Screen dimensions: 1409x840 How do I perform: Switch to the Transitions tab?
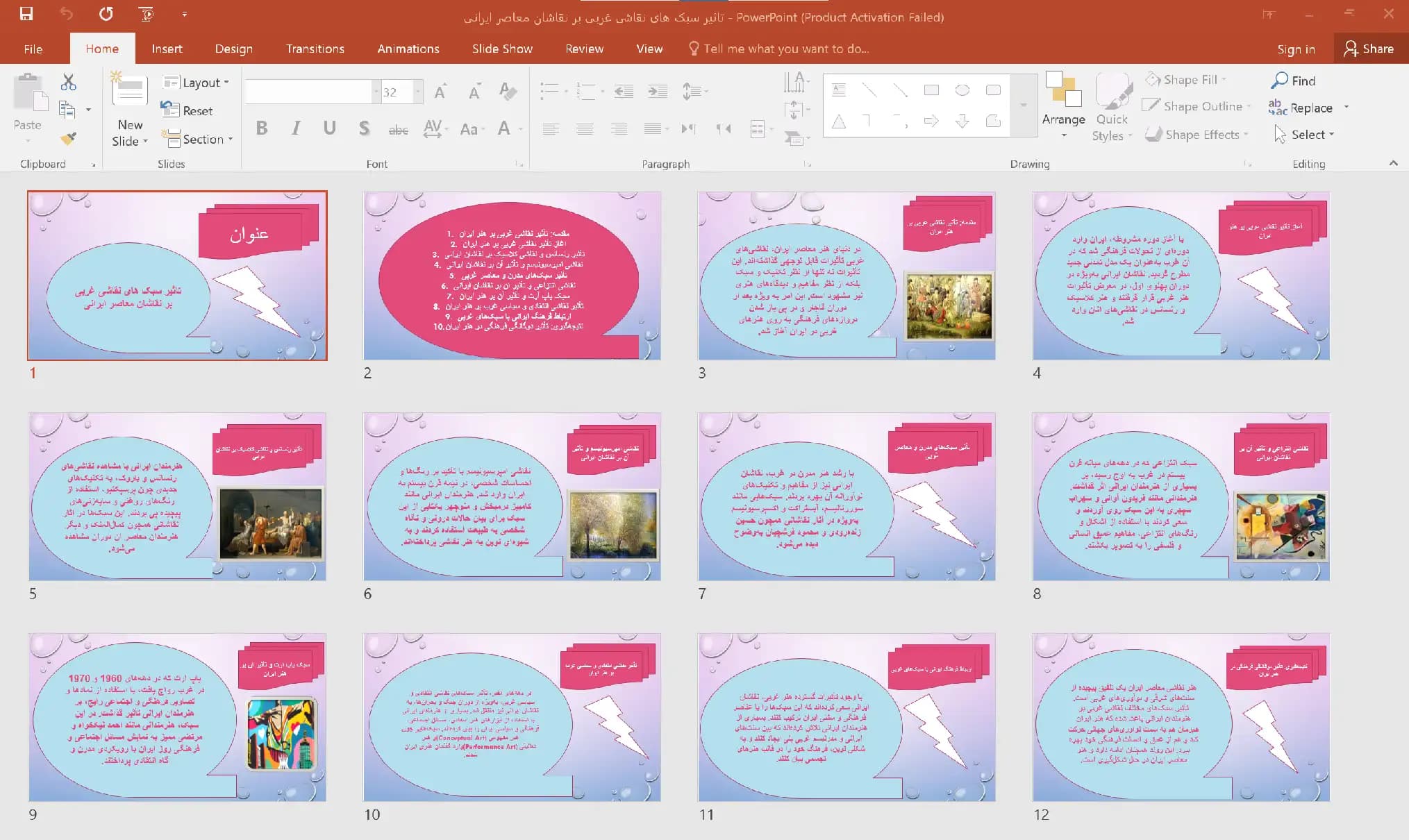tap(315, 49)
